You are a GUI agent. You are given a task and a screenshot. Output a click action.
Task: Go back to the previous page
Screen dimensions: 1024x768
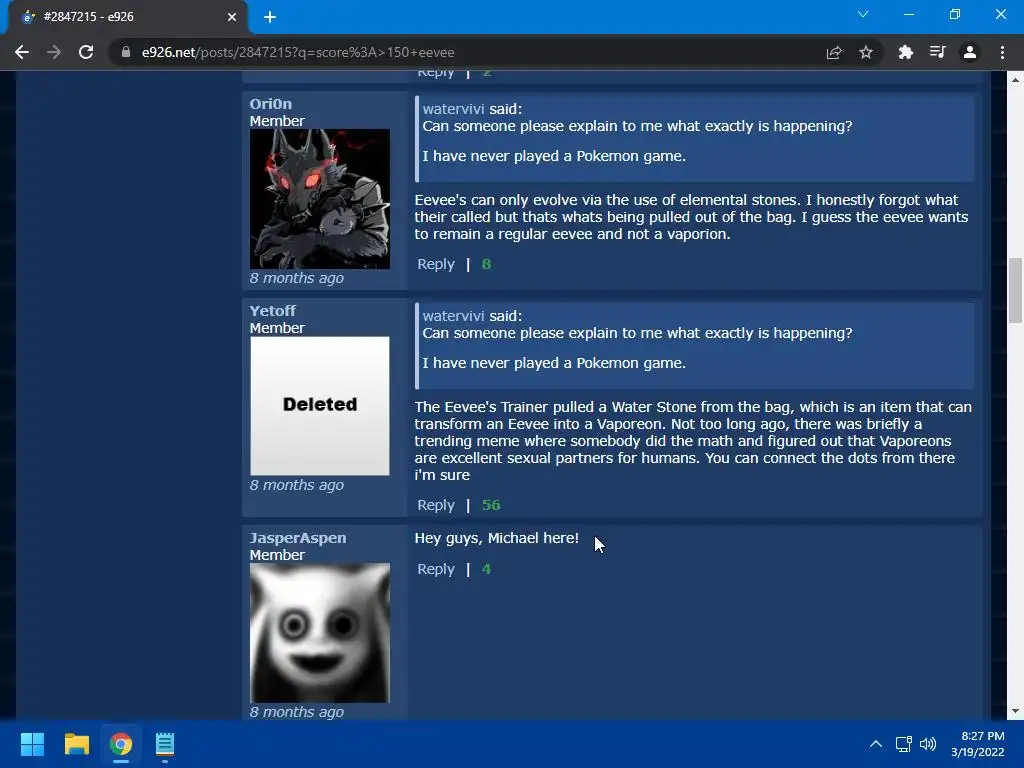pyautogui.click(x=22, y=52)
